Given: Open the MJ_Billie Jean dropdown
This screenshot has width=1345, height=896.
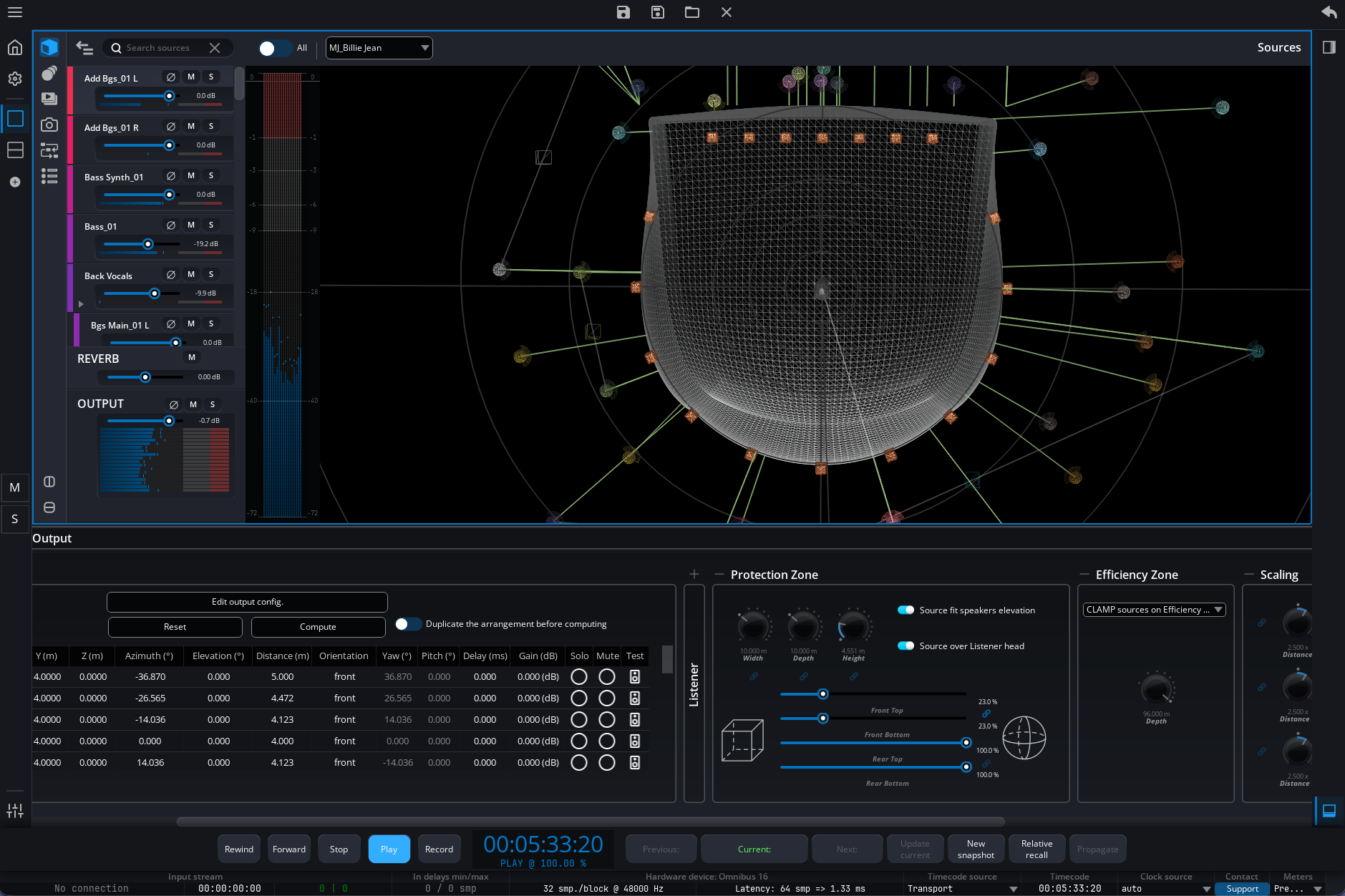Looking at the screenshot, I should coord(379,48).
